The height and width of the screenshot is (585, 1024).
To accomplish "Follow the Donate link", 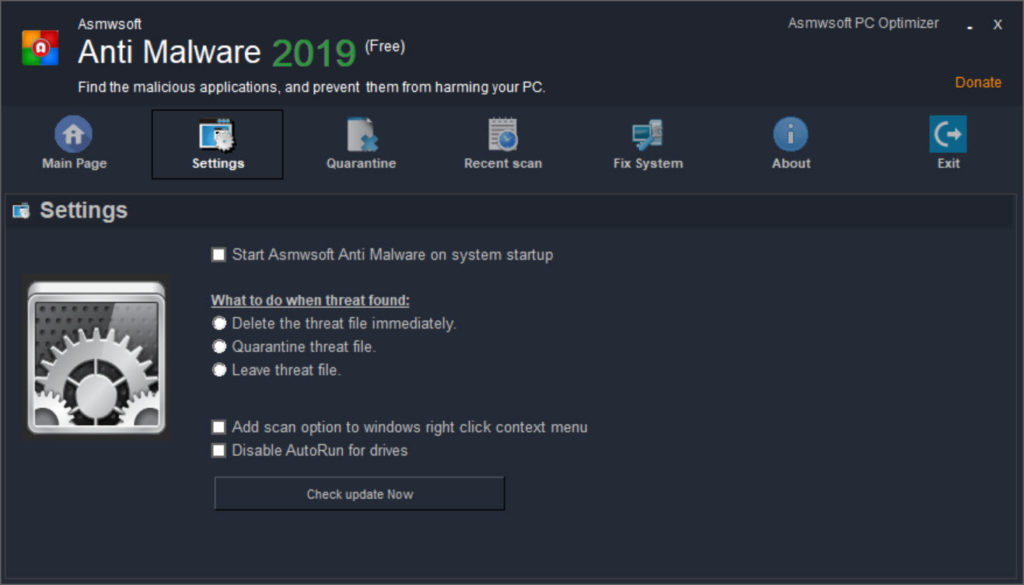I will 978,82.
